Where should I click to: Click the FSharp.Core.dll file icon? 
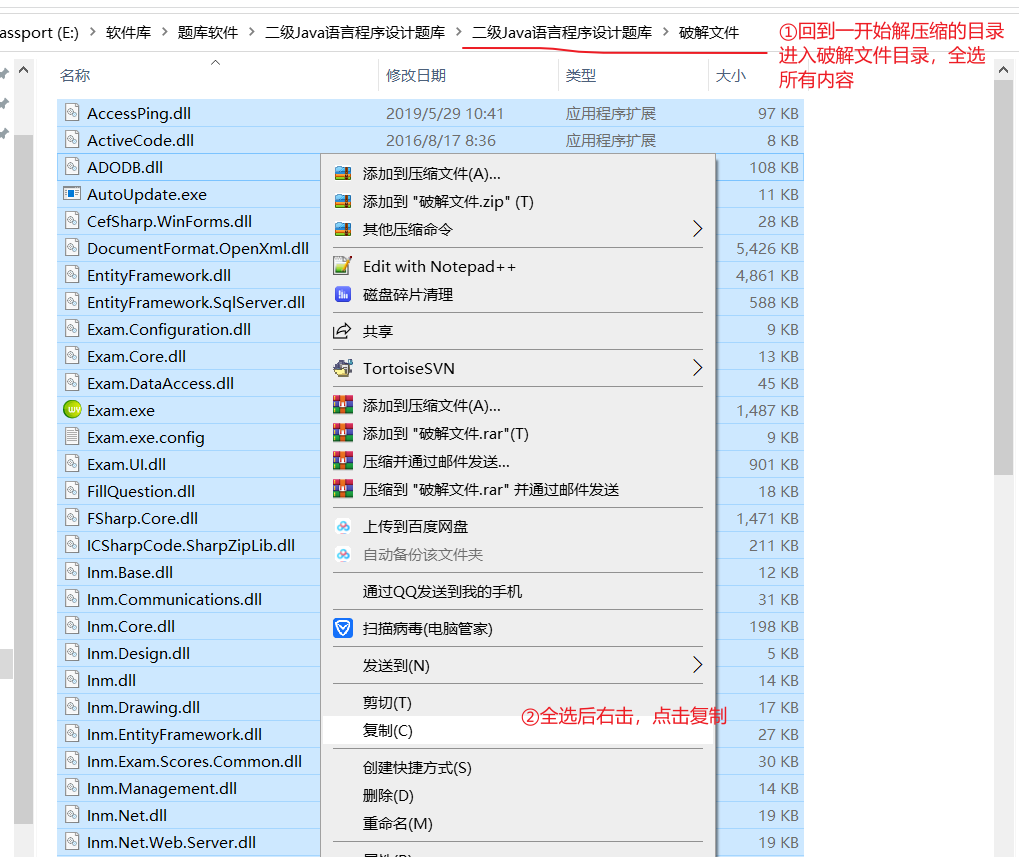coord(72,518)
